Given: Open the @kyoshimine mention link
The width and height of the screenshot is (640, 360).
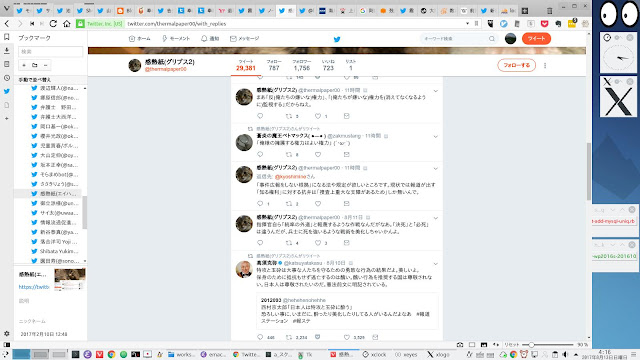Looking at the screenshot, I should (290, 176).
